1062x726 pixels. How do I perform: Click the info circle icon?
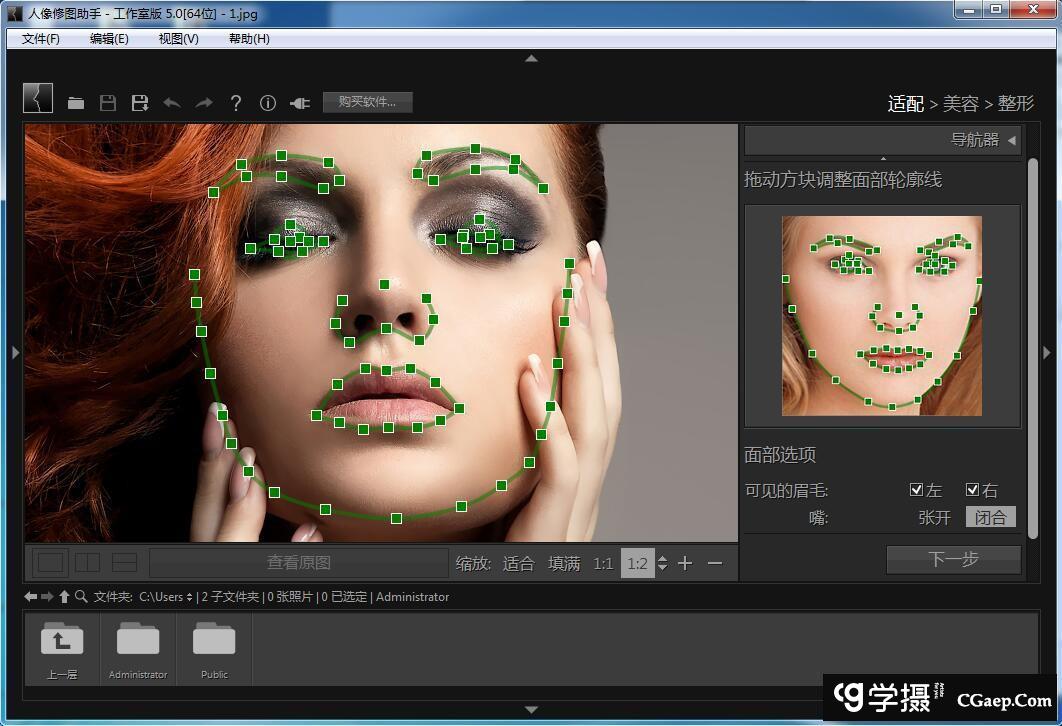coord(268,103)
